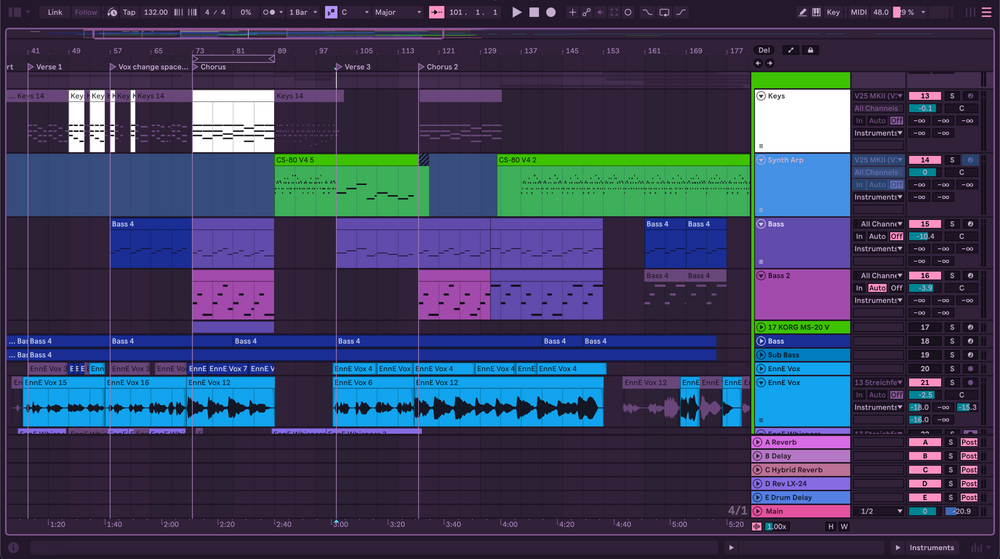Unfold the Bass 2 track arrow
The image size is (1000, 559).
point(761,276)
